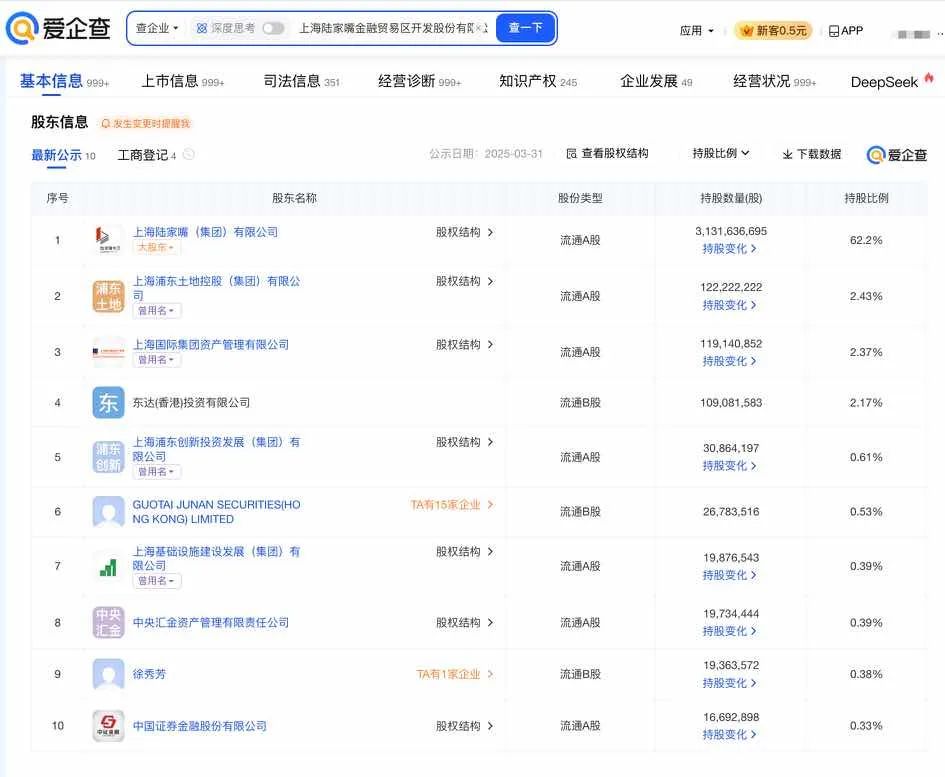Click the avatar icon for GUOTAI JUNAN
This screenshot has height=777, width=945.
click(108, 512)
